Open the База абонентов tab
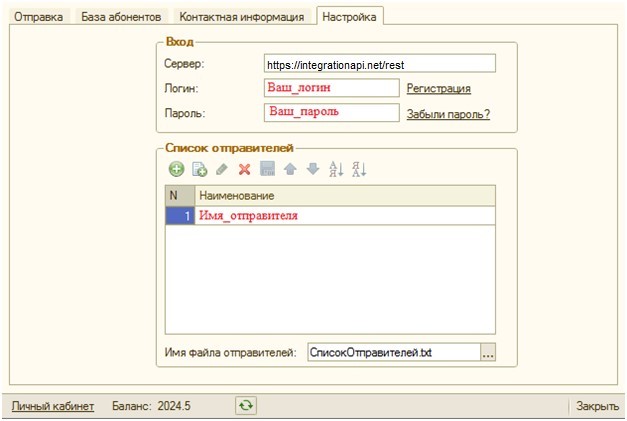 tap(121, 17)
